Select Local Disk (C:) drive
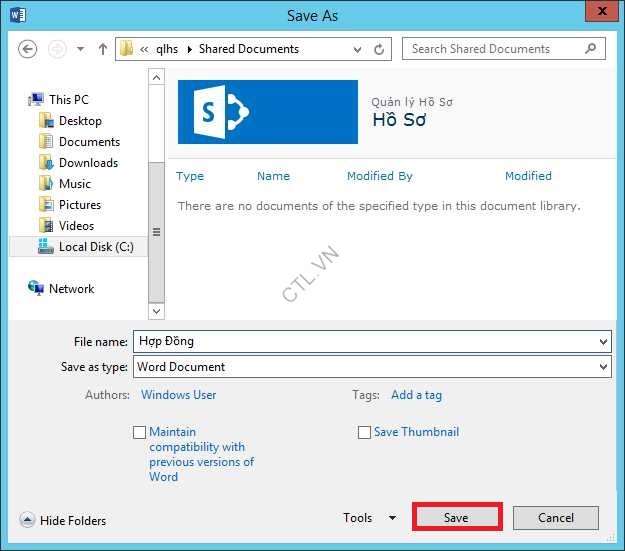This screenshot has width=625, height=551. pyautogui.click(x=79, y=246)
